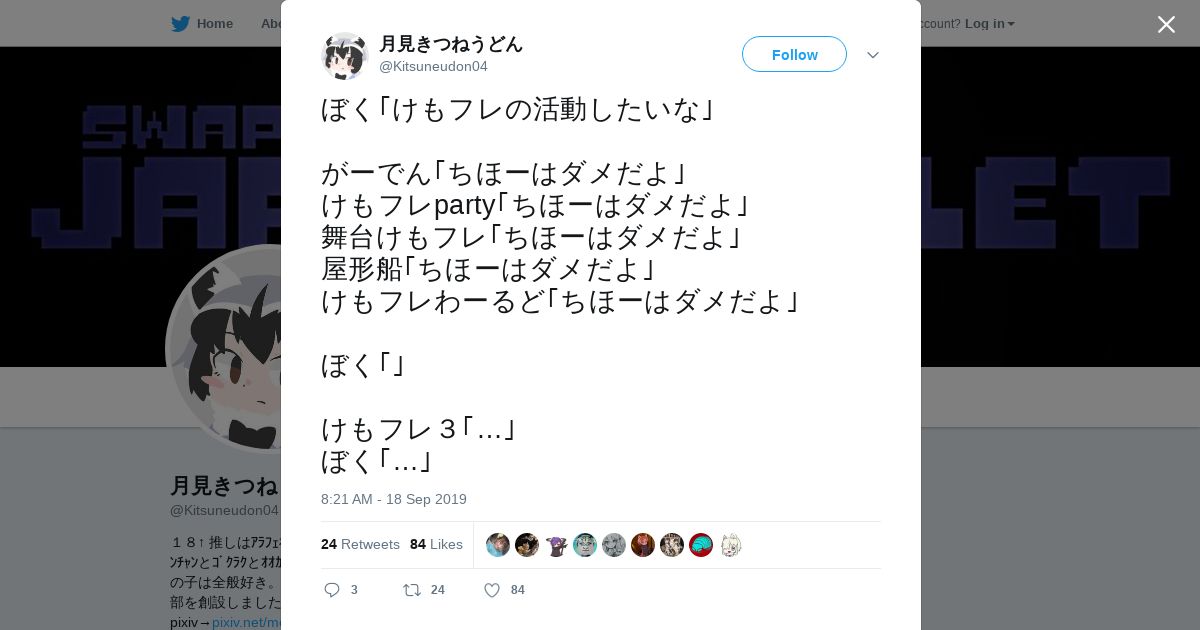Close the tweet overlay with the X

point(1166,24)
